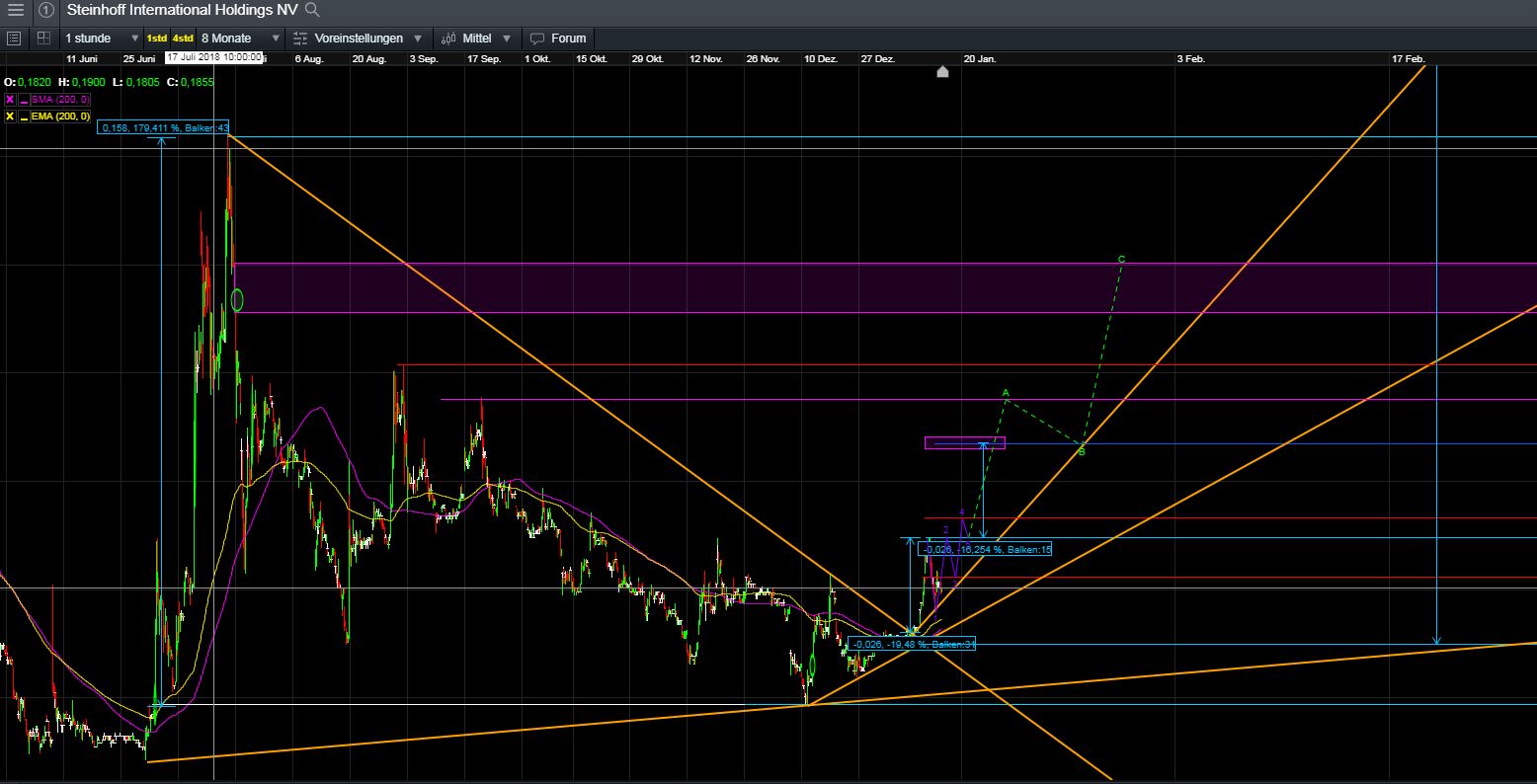The width and height of the screenshot is (1537, 784).
Task: Click the '17 Juli 2018 10:00:00' crosshair date label
Action: pyautogui.click(x=214, y=57)
